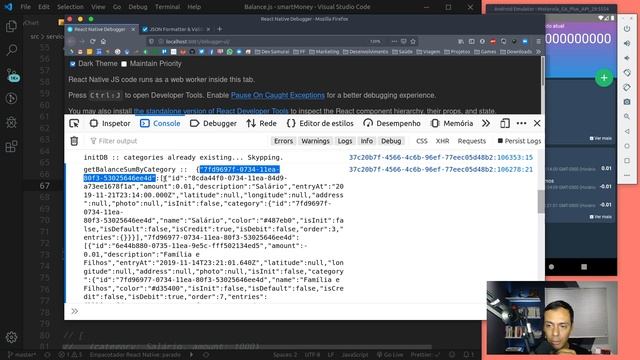This screenshot has height=360, width=640.
Task: Open VS Code Search view
Action: 11,50
